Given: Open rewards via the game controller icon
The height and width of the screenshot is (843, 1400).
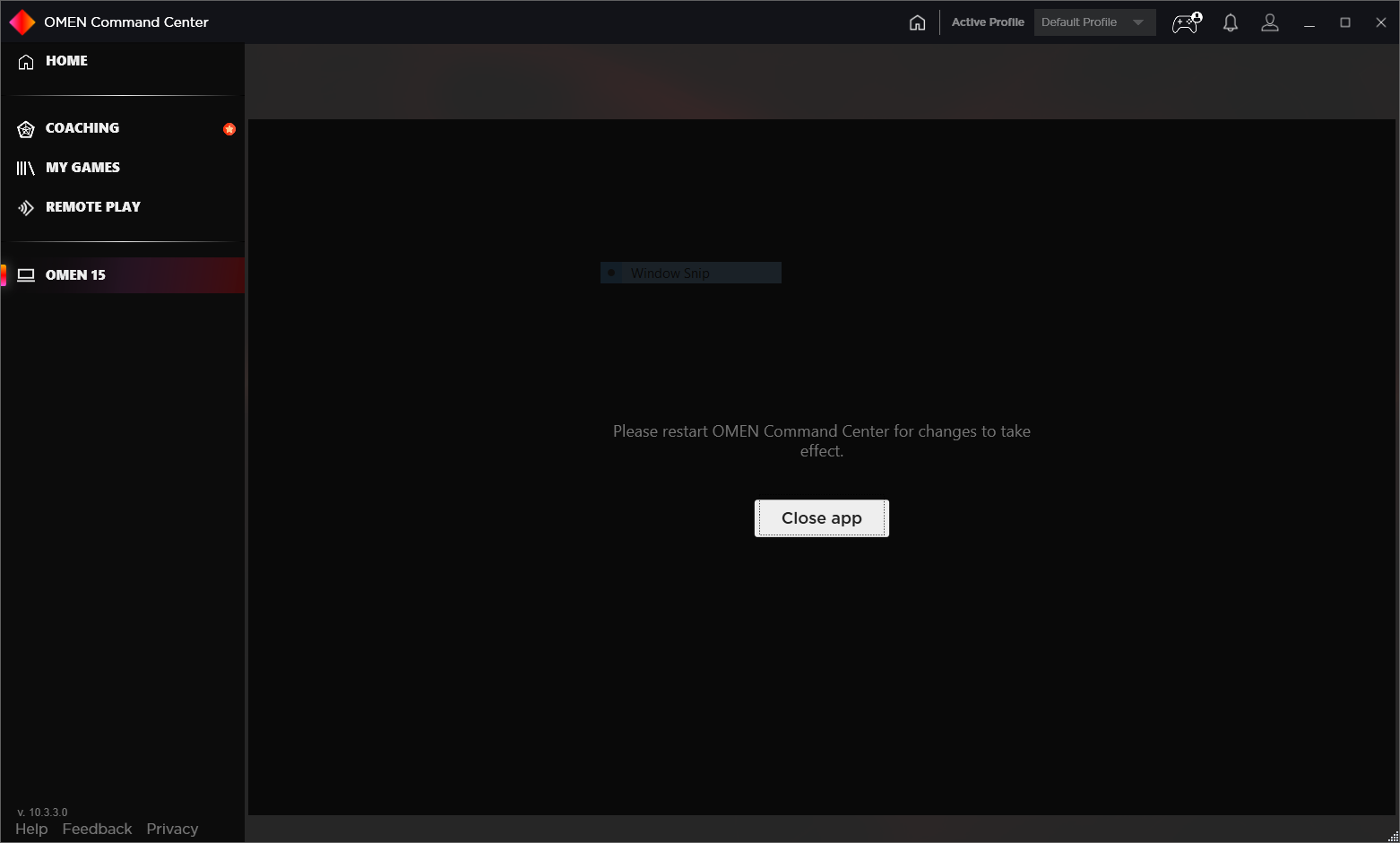Looking at the screenshot, I should (1185, 24).
